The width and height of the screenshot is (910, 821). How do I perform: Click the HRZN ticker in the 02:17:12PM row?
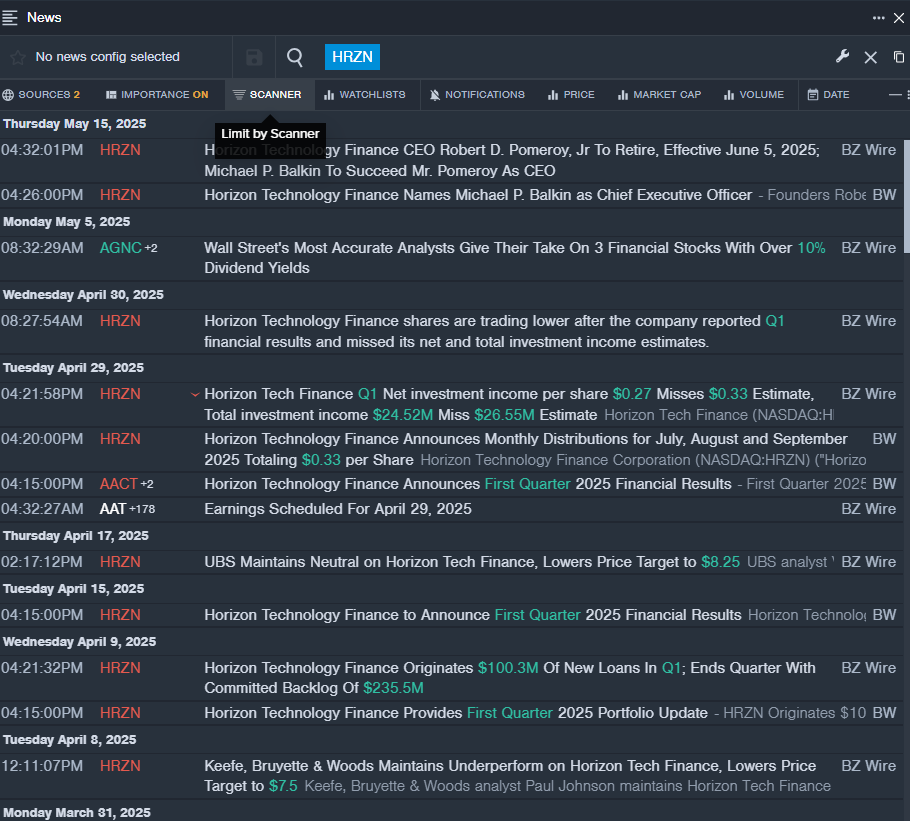[x=120, y=562]
